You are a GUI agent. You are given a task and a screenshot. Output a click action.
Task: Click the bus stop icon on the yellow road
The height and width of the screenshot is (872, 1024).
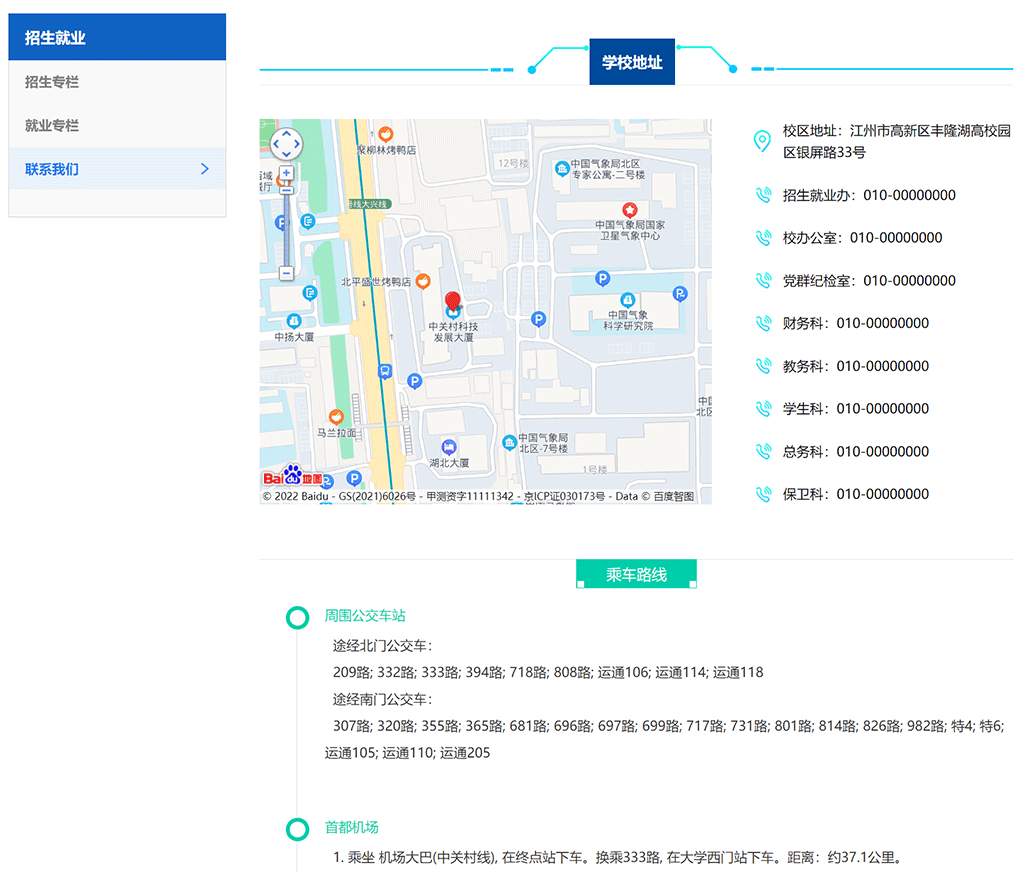[x=385, y=372]
